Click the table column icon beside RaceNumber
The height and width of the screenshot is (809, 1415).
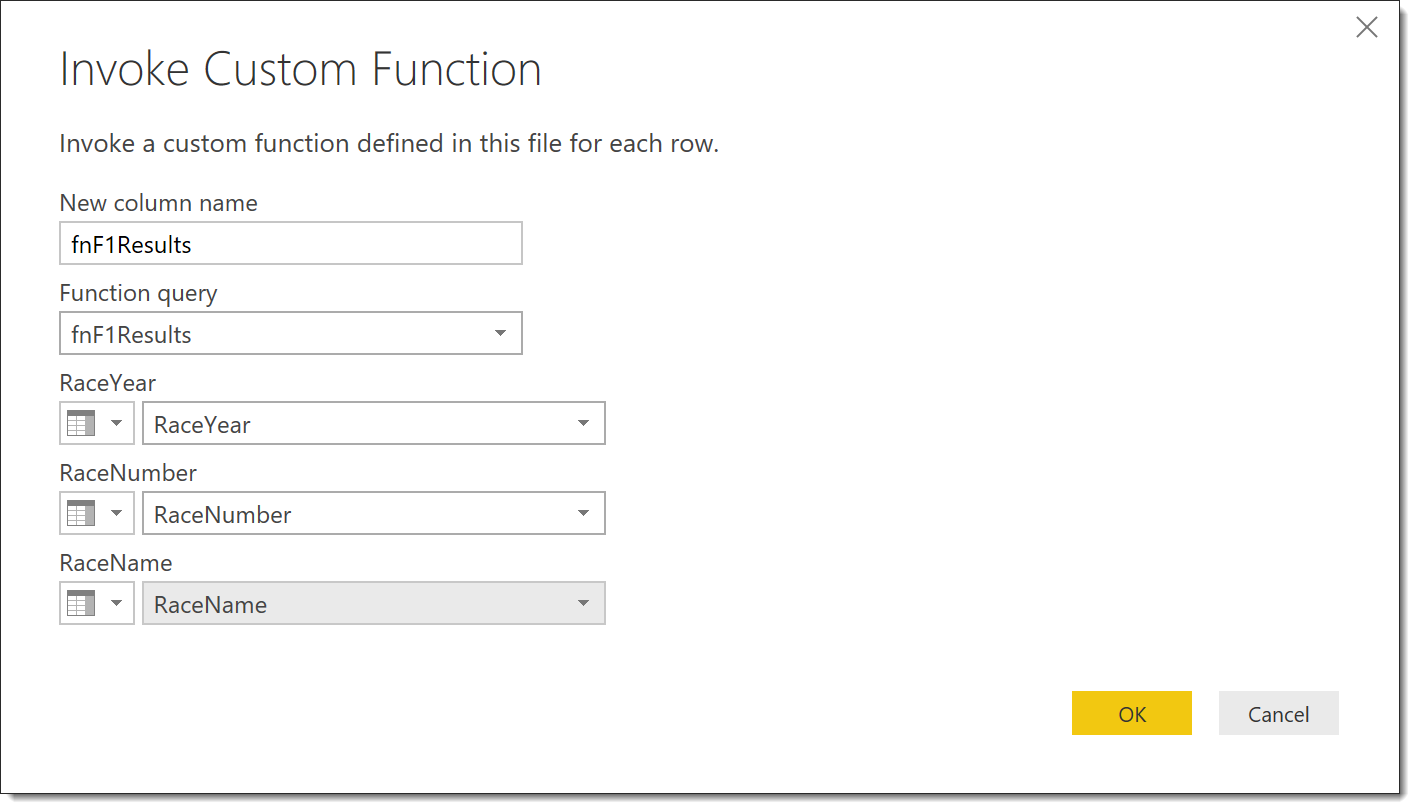pyautogui.click(x=81, y=514)
